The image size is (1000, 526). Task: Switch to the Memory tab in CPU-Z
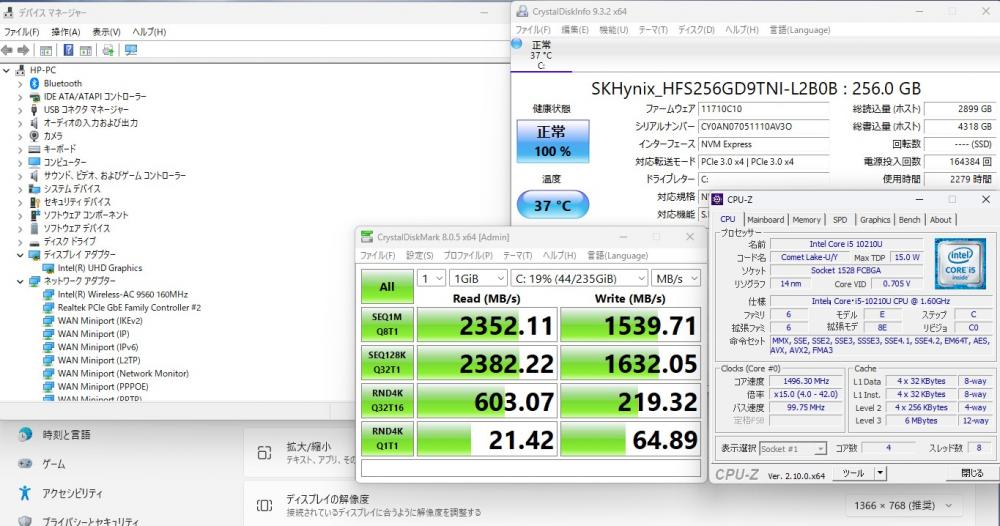[x=806, y=219]
